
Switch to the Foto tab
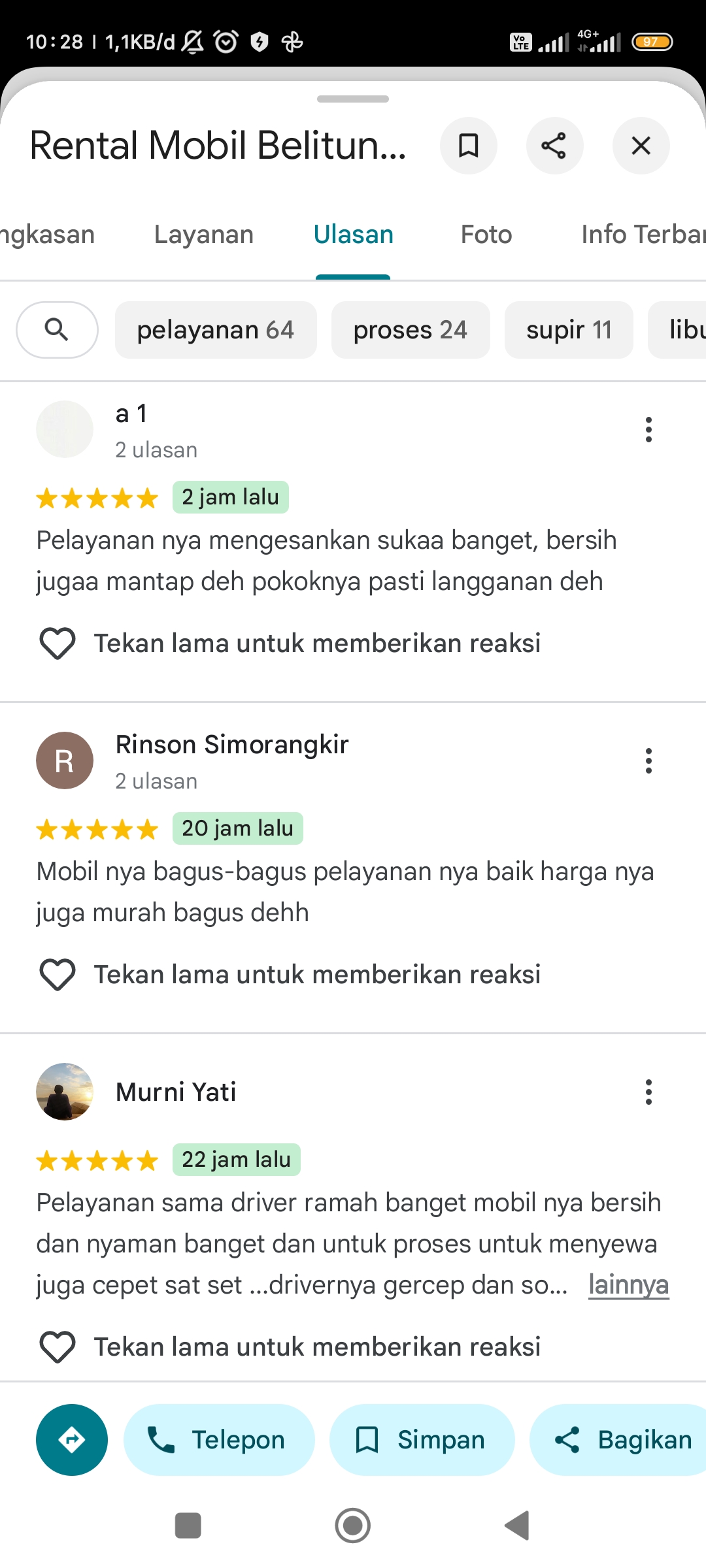click(x=486, y=235)
